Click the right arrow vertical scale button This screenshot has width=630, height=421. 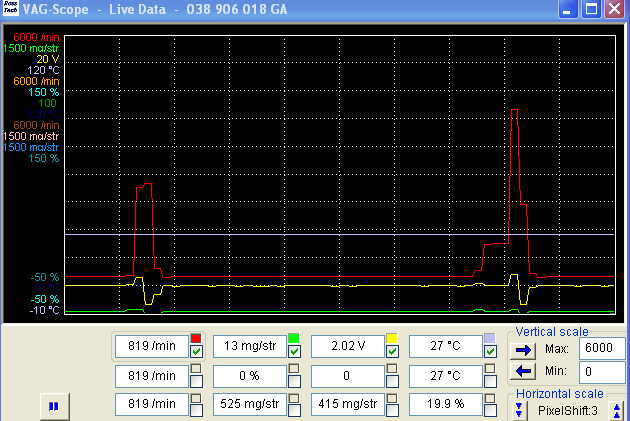point(524,350)
